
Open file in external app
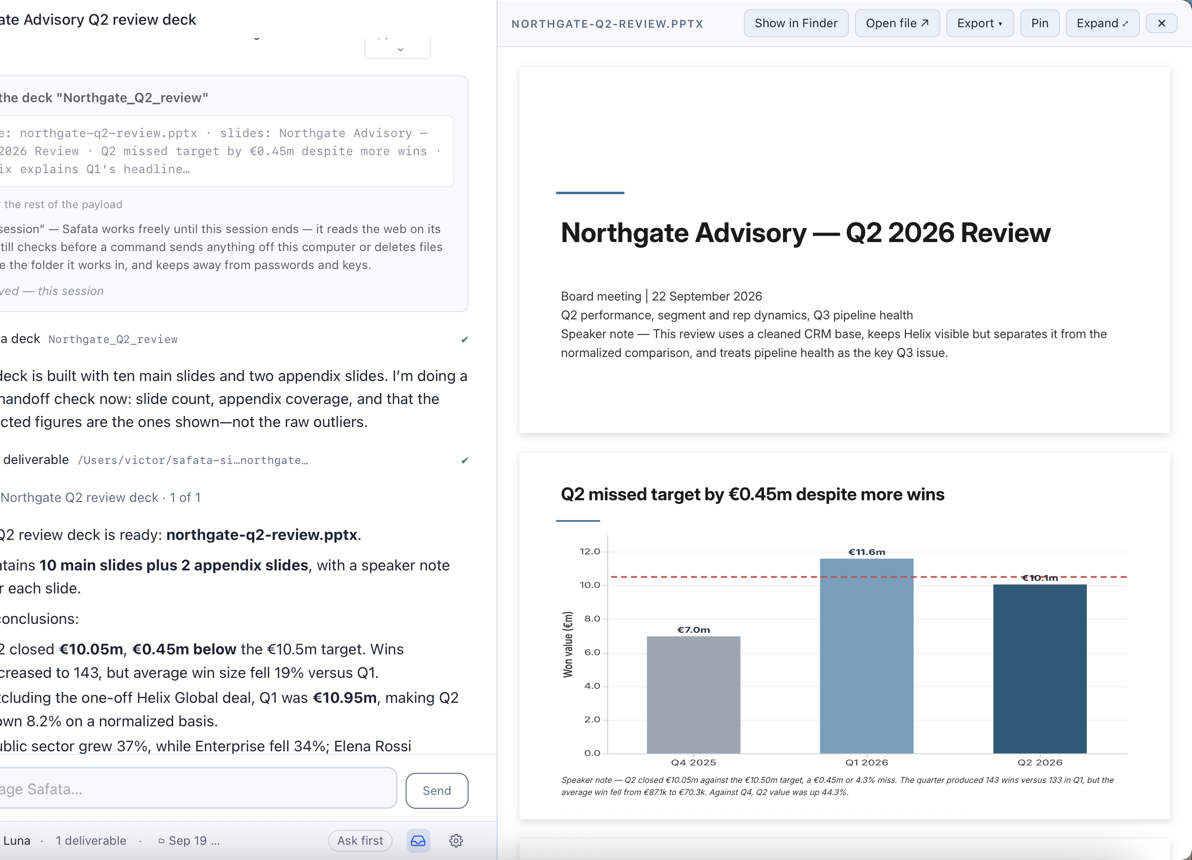[x=897, y=23]
